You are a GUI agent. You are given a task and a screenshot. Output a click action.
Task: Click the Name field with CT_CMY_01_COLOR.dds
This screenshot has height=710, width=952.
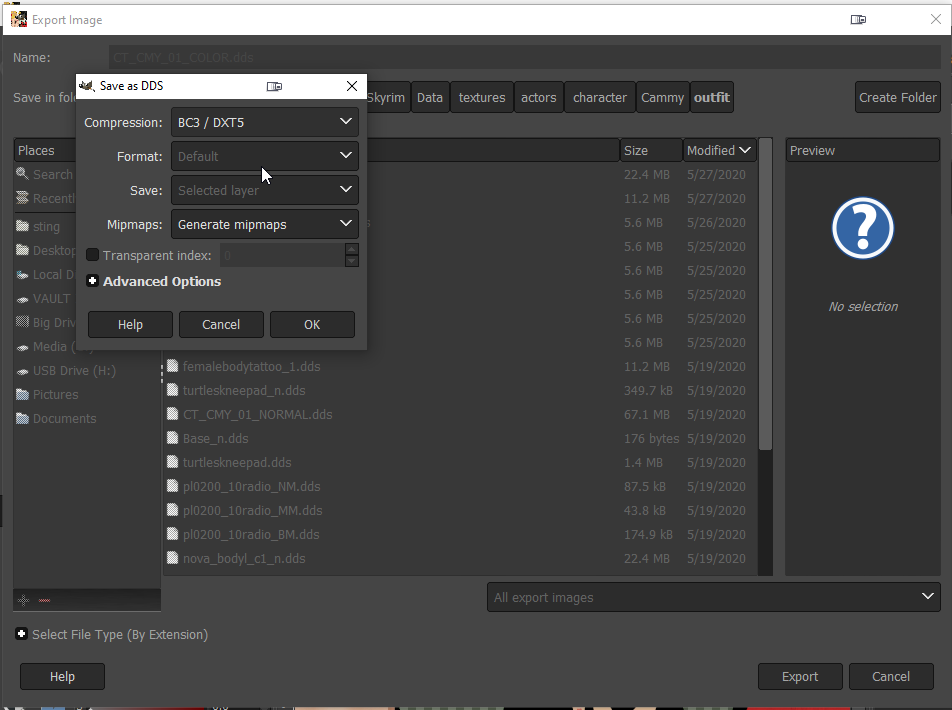[x=525, y=58]
